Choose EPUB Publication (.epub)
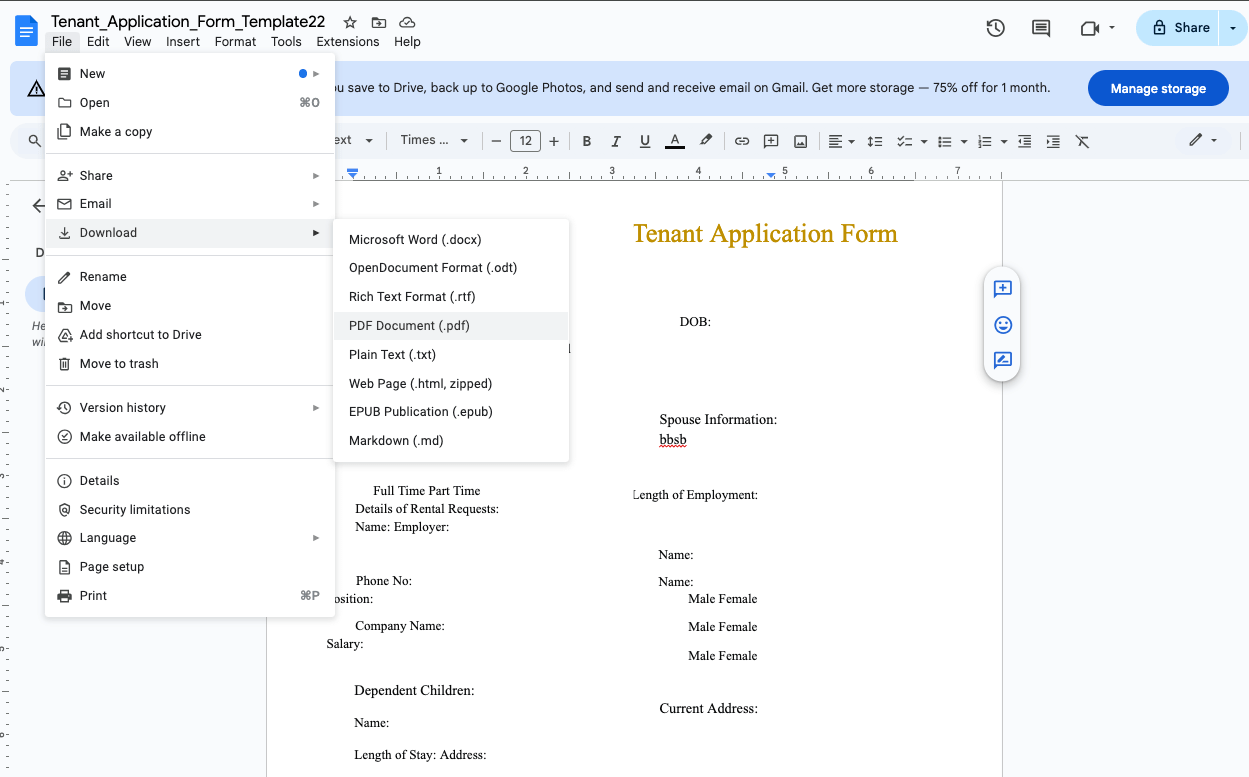Screen dimensions: 1249x777 coord(451,412)
